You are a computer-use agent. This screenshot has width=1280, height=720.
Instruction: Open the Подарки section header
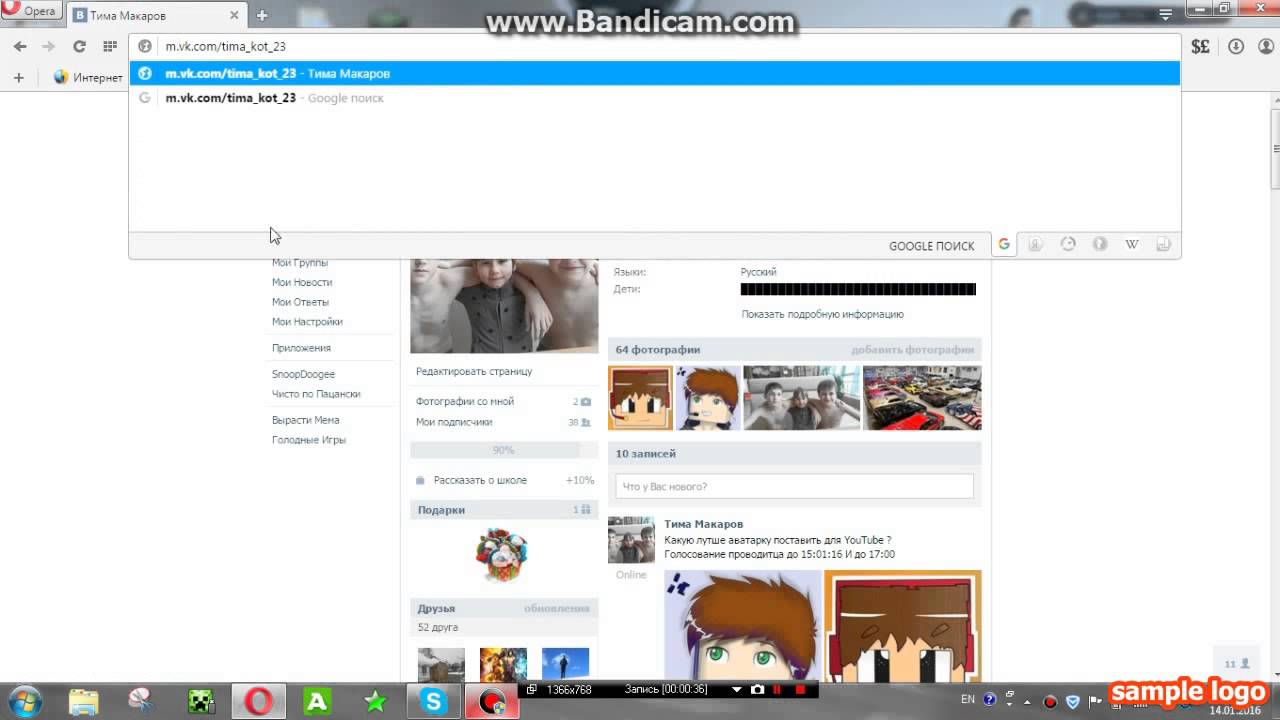504,510
